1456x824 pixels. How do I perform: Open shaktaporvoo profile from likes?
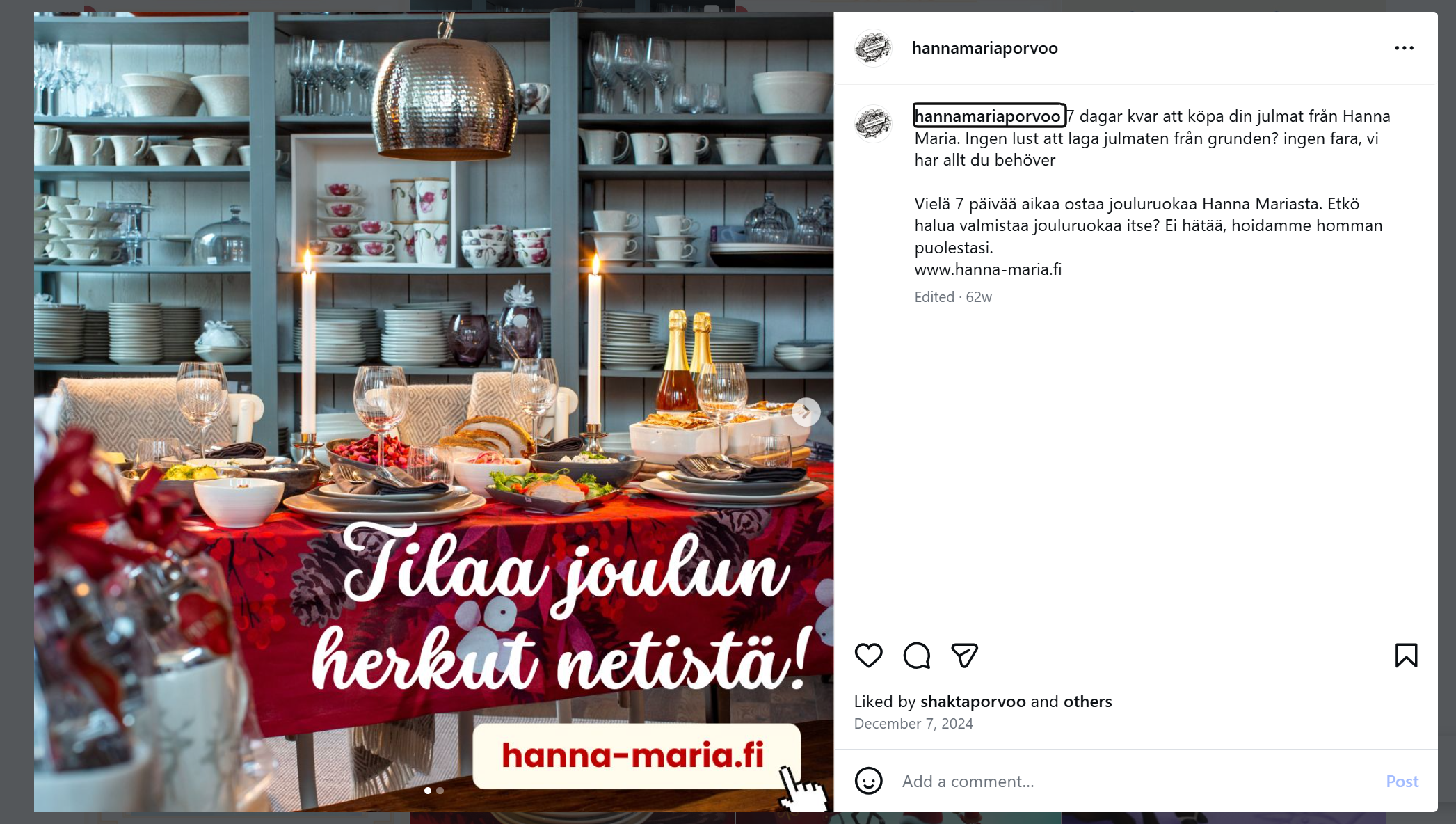973,702
